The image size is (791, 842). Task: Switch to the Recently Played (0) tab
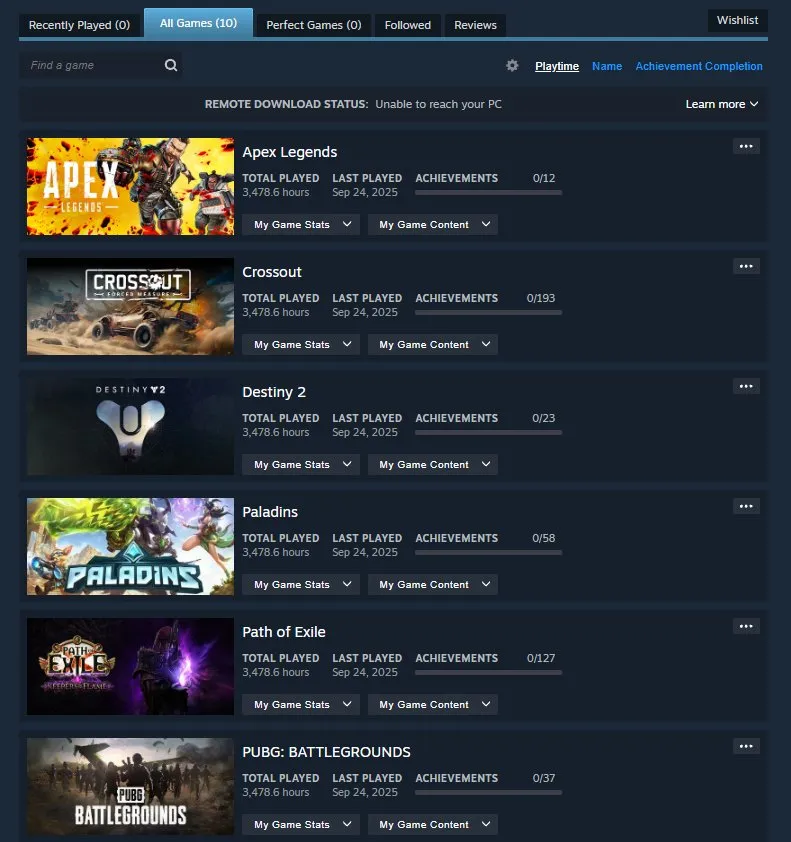[x=79, y=25]
